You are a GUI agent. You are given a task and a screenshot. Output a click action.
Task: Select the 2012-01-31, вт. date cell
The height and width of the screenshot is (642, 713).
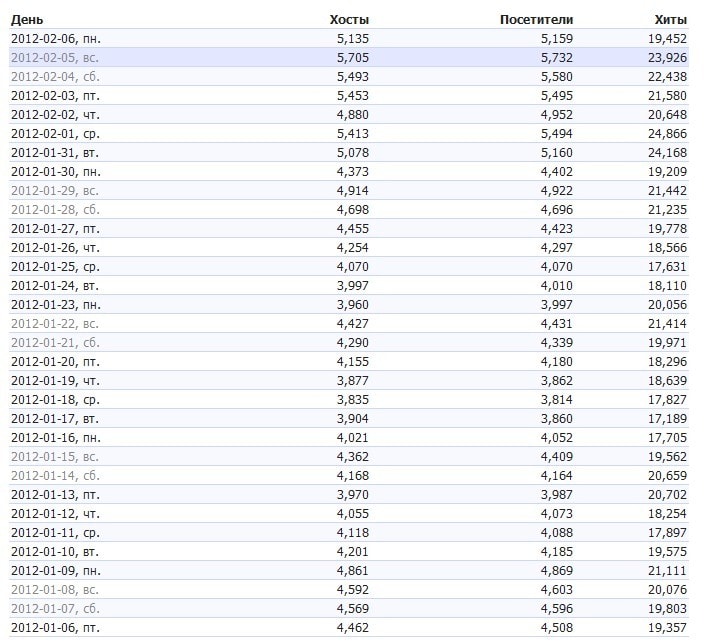(x=55, y=152)
